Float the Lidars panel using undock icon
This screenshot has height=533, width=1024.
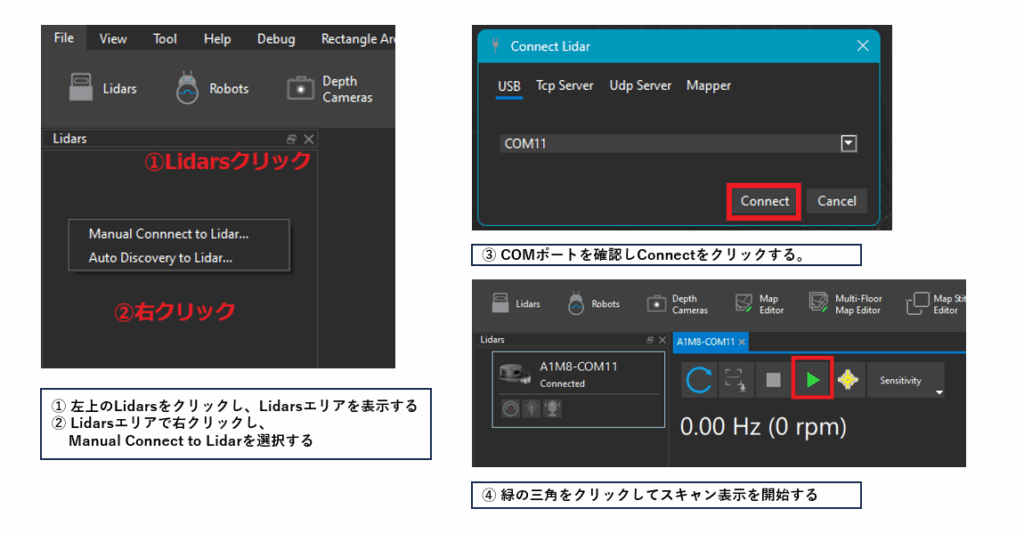[291, 139]
